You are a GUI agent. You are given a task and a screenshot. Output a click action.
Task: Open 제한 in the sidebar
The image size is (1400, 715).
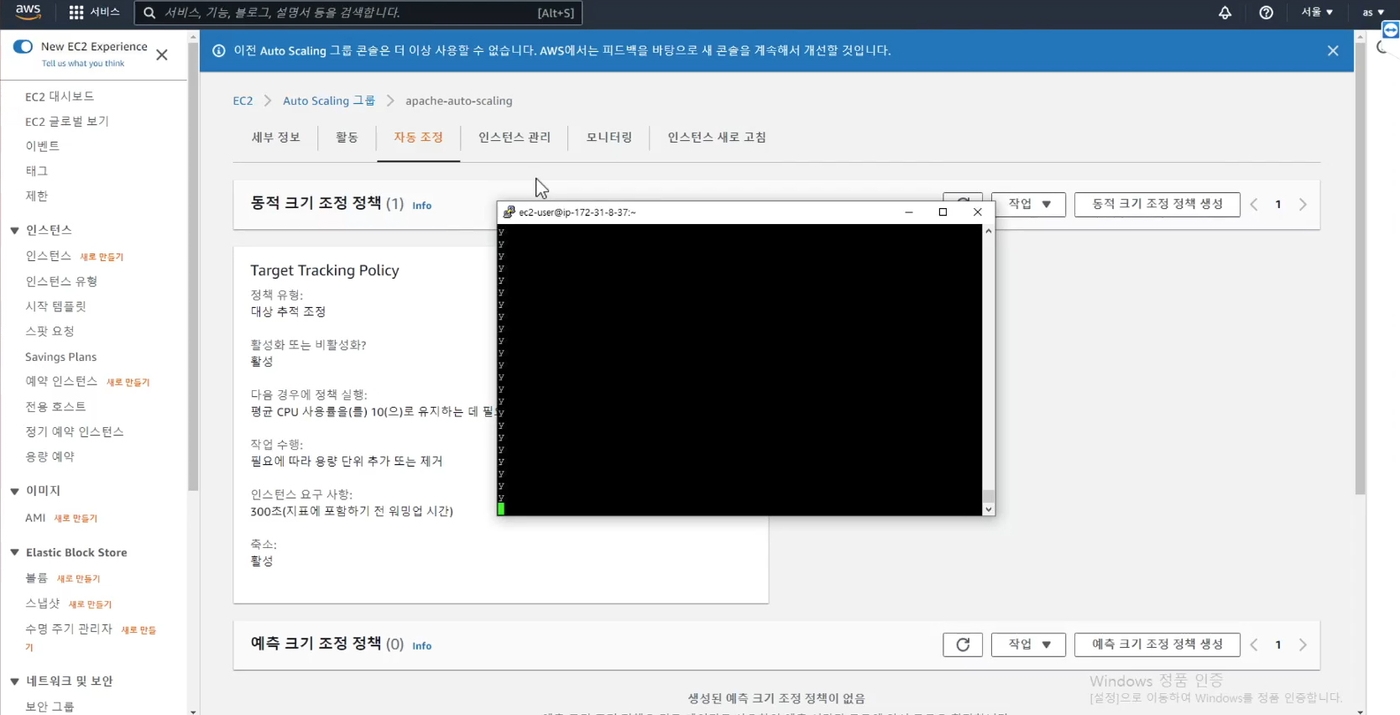(x=37, y=197)
